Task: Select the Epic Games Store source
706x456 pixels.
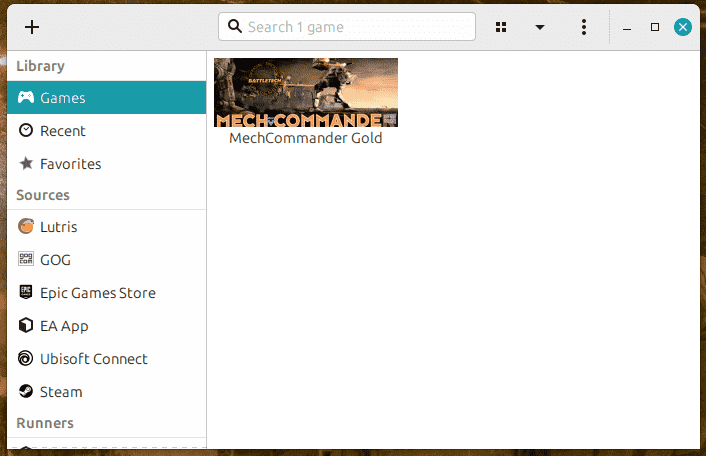Action: pyautogui.click(x=107, y=293)
